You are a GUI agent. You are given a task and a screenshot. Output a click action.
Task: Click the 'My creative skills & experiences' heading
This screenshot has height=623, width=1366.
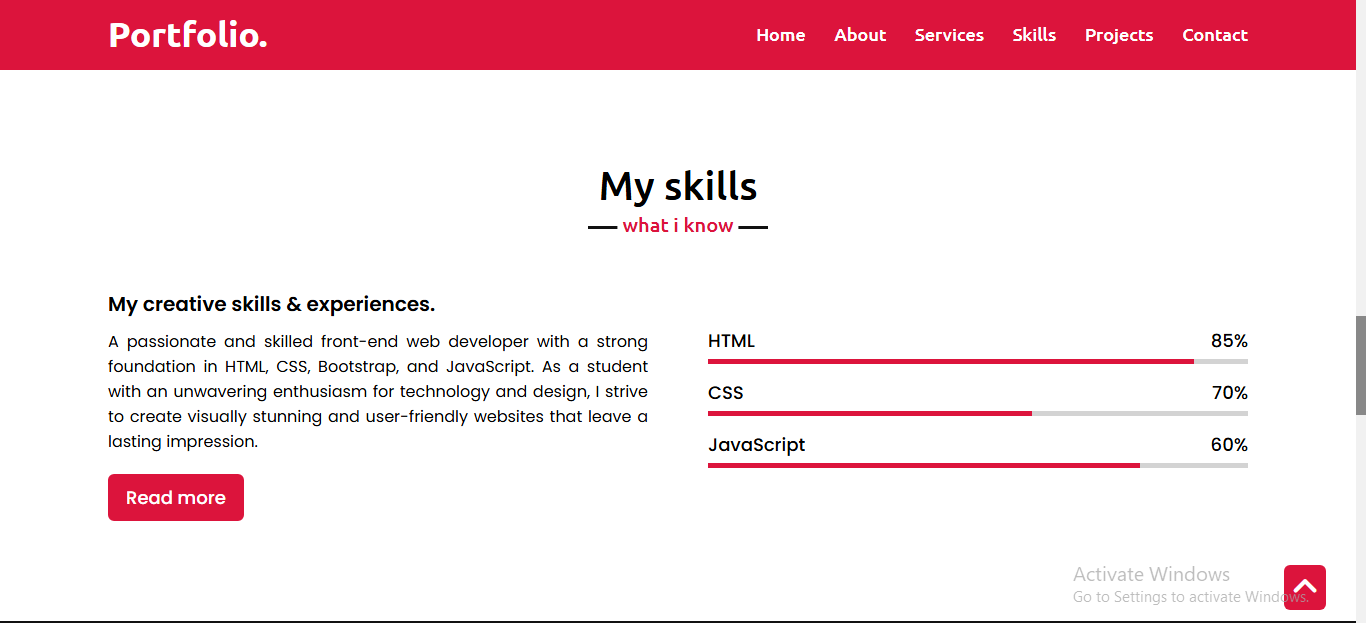click(271, 304)
